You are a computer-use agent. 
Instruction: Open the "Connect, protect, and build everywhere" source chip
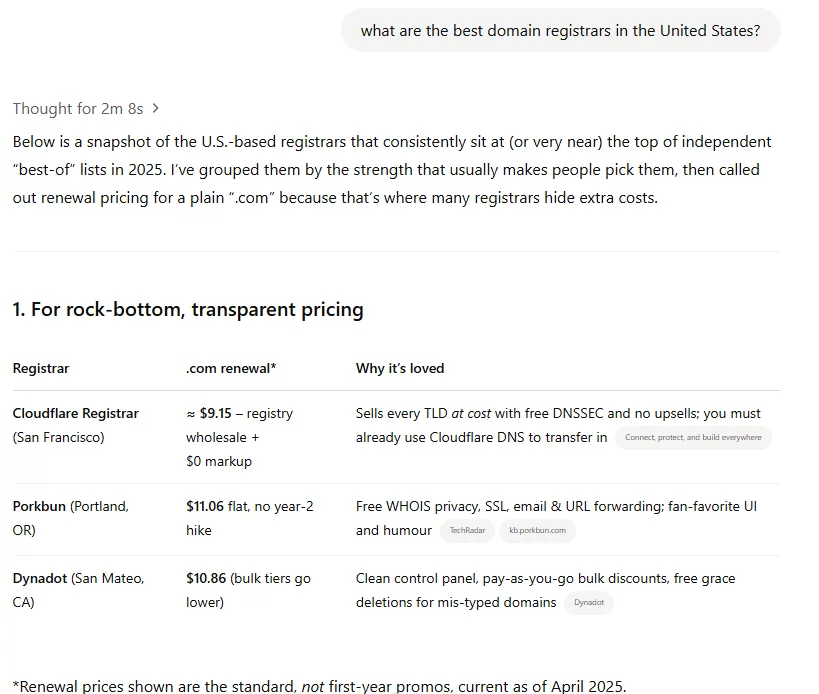pos(692,437)
